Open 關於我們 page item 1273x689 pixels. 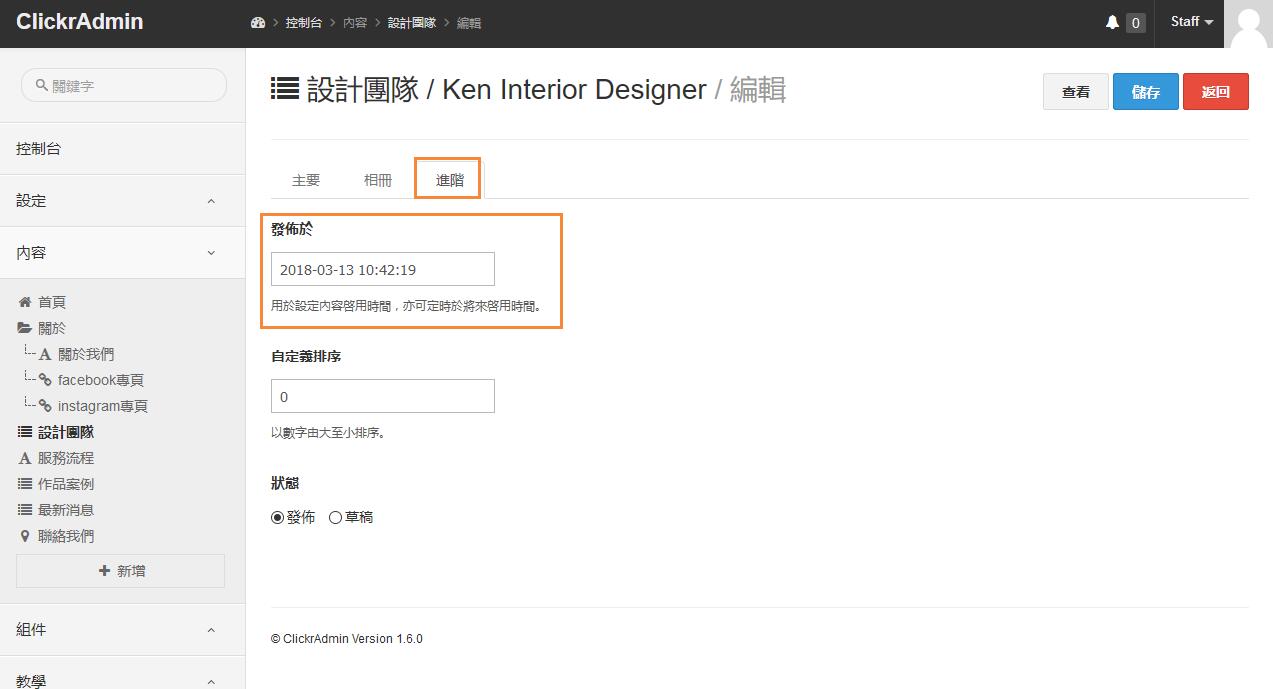point(86,354)
